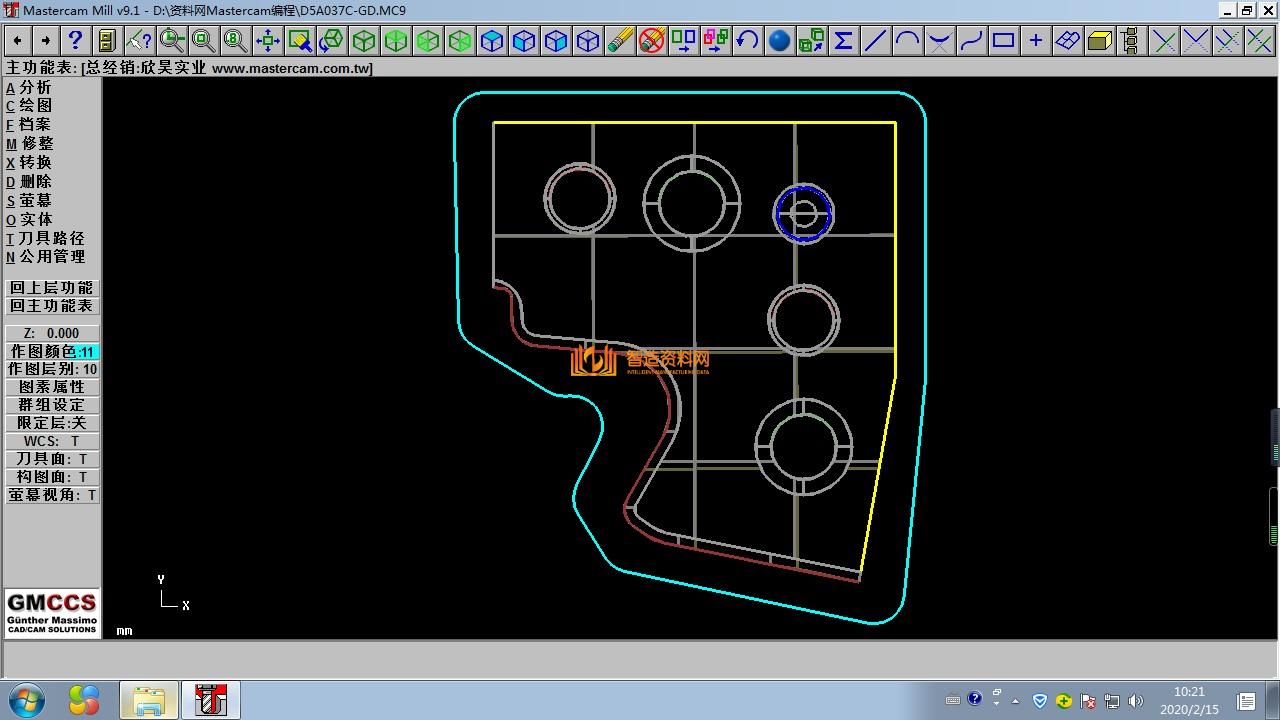Click the yellow pencil Delete icon
Viewport: 1280px width, 720px height.
(620, 40)
